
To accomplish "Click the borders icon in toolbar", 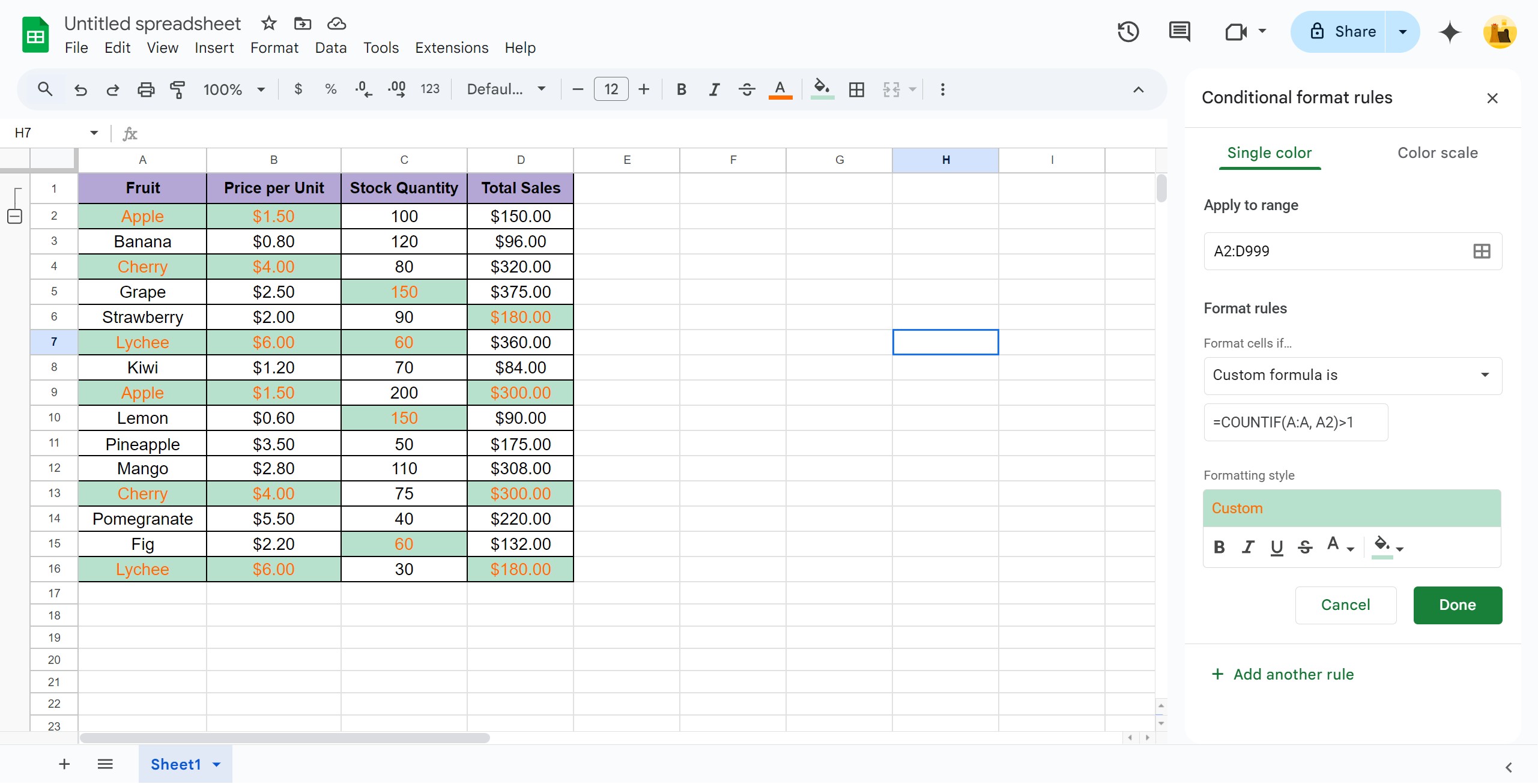I will click(856, 89).
